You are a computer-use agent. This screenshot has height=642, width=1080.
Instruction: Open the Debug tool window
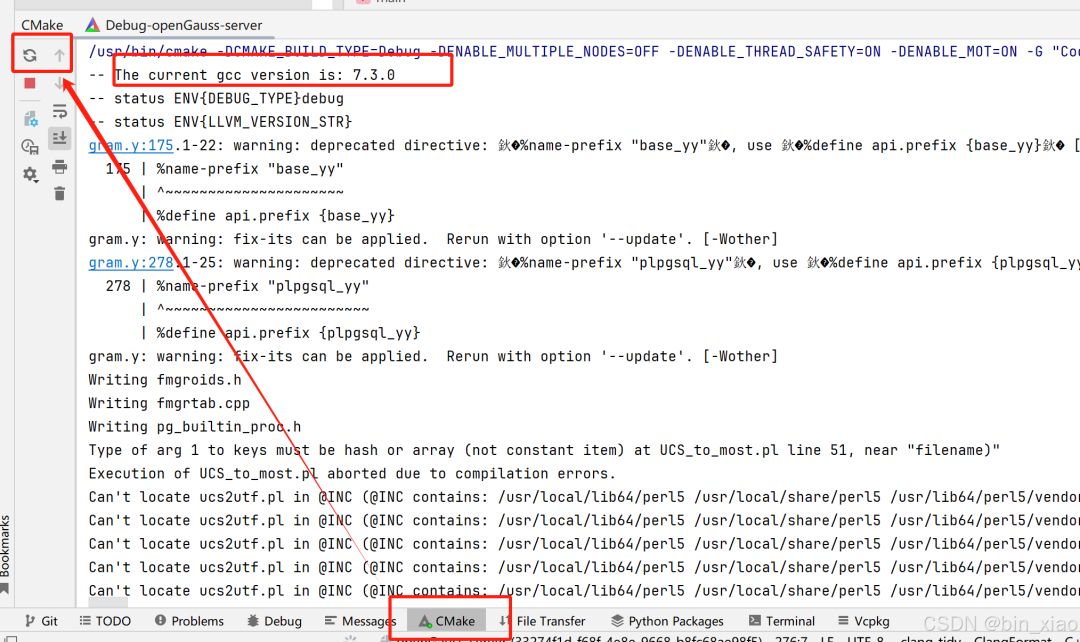coord(274,621)
